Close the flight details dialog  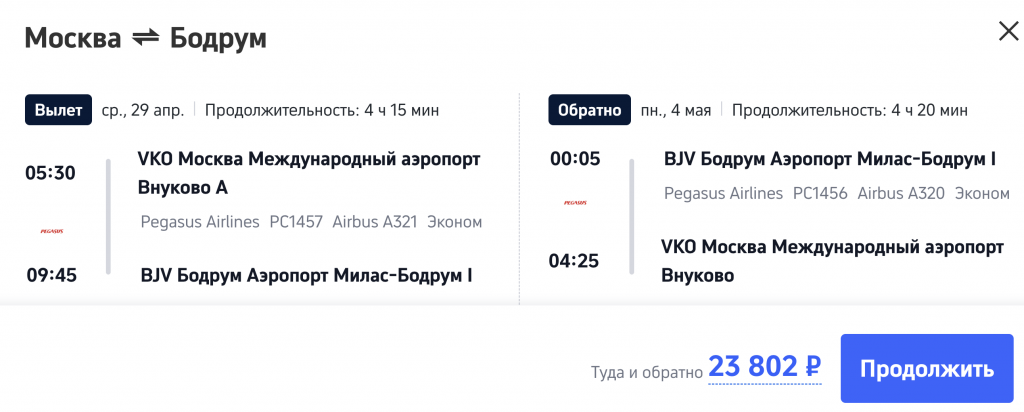click(1008, 31)
